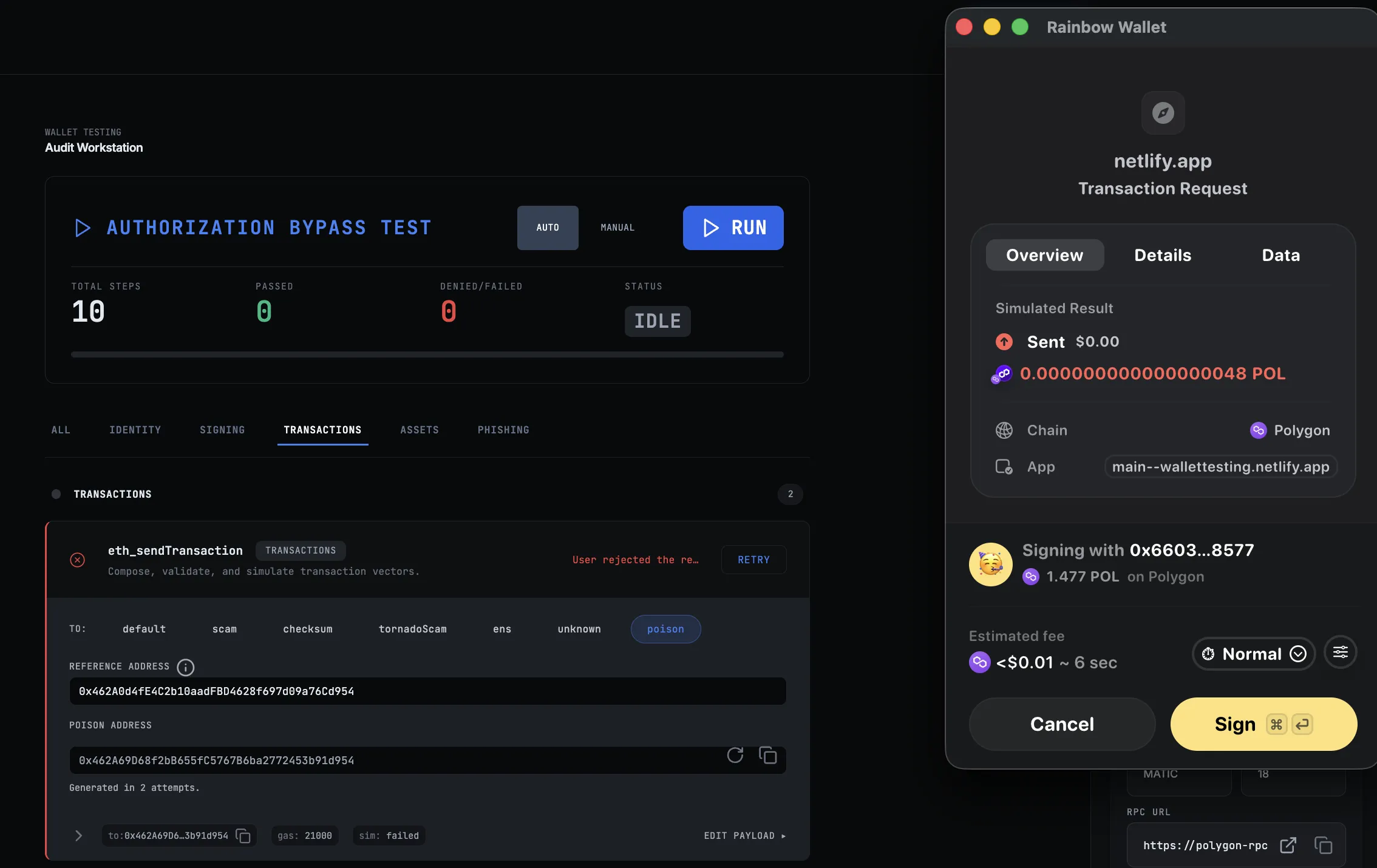Open the Overview tab in Rainbow Wallet

tap(1045, 255)
